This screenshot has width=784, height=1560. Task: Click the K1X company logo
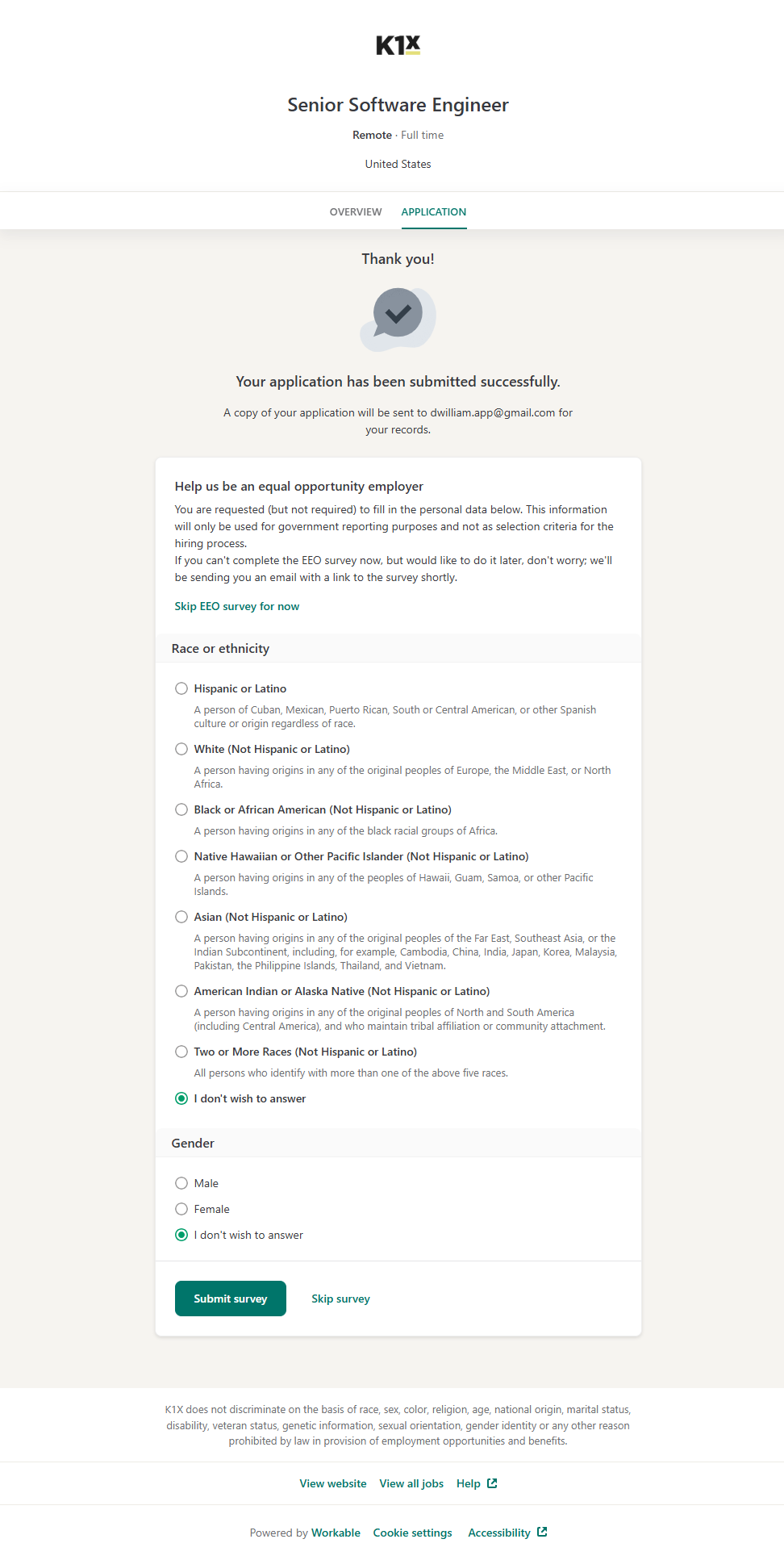pyautogui.click(x=398, y=45)
